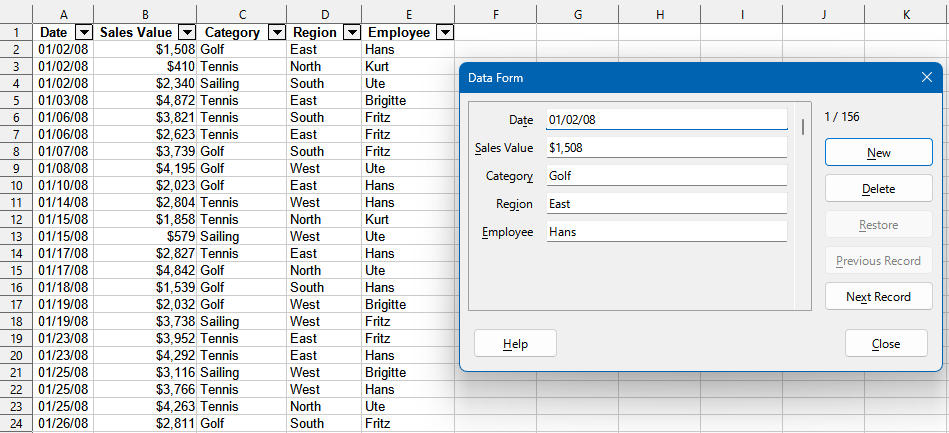Focus the Category input field showing Golf

click(666, 176)
